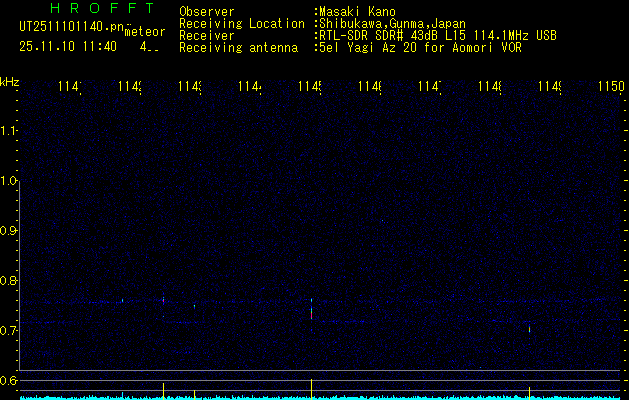Click the 0.9 frequency axis label

[x=9, y=231]
